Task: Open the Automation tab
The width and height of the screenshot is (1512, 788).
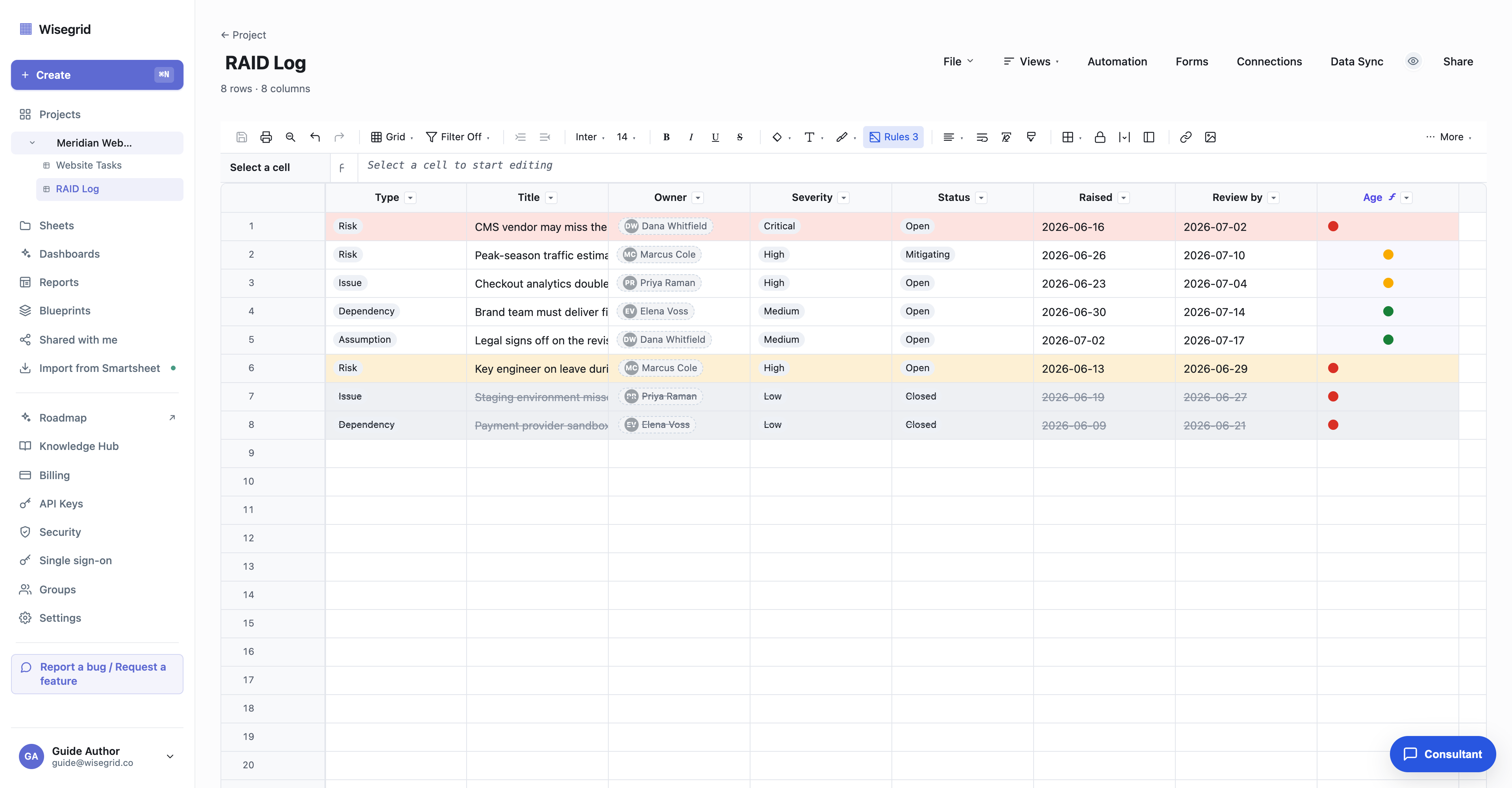Action: [x=1117, y=61]
